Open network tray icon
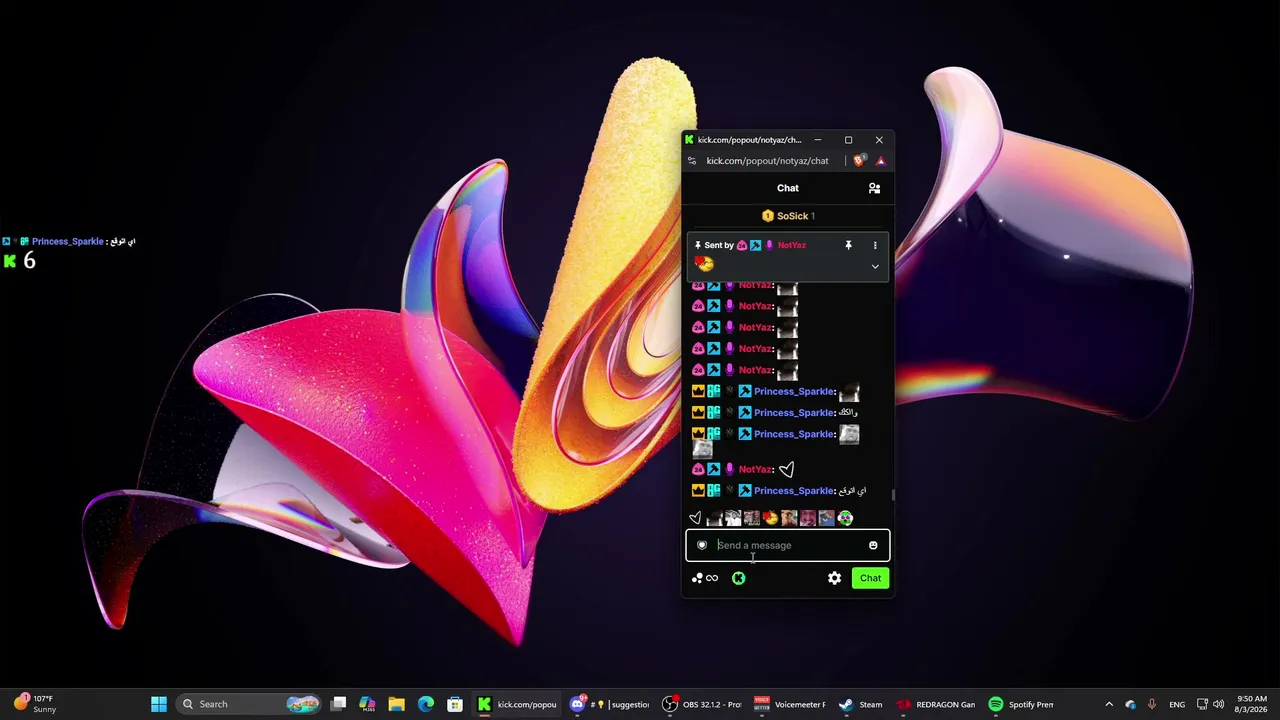 click(x=1202, y=704)
